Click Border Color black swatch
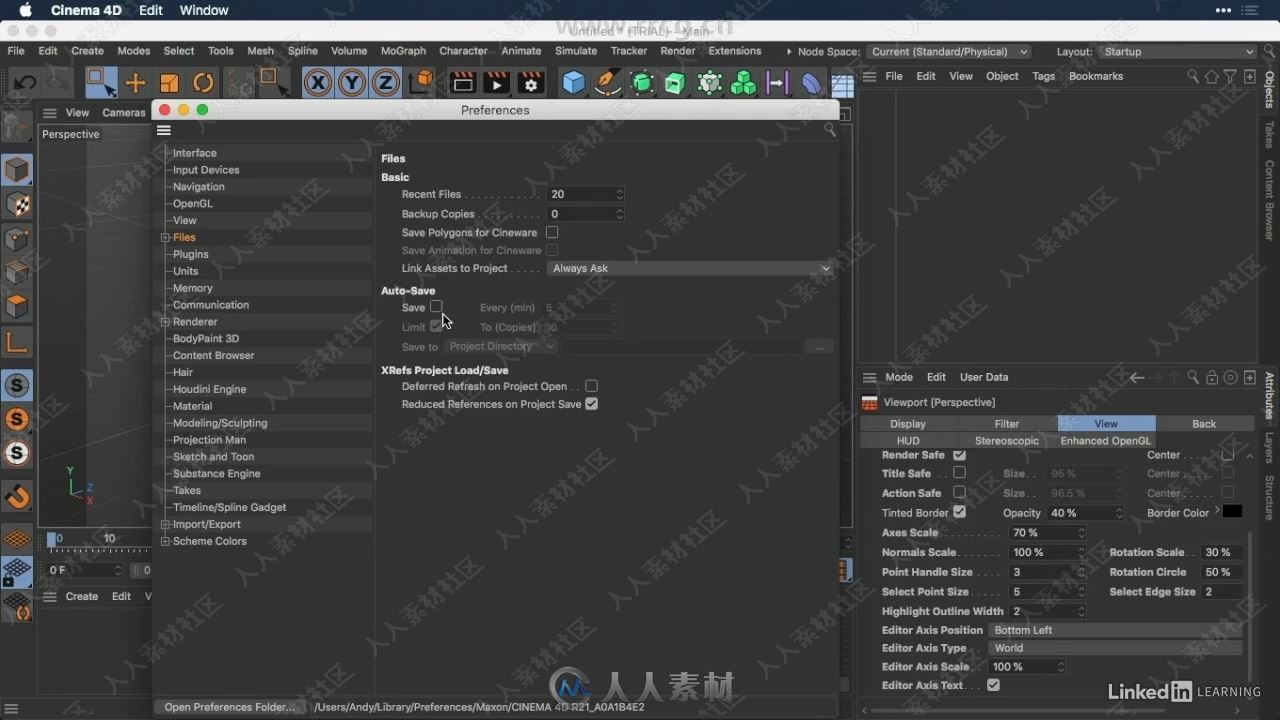 coord(1232,512)
